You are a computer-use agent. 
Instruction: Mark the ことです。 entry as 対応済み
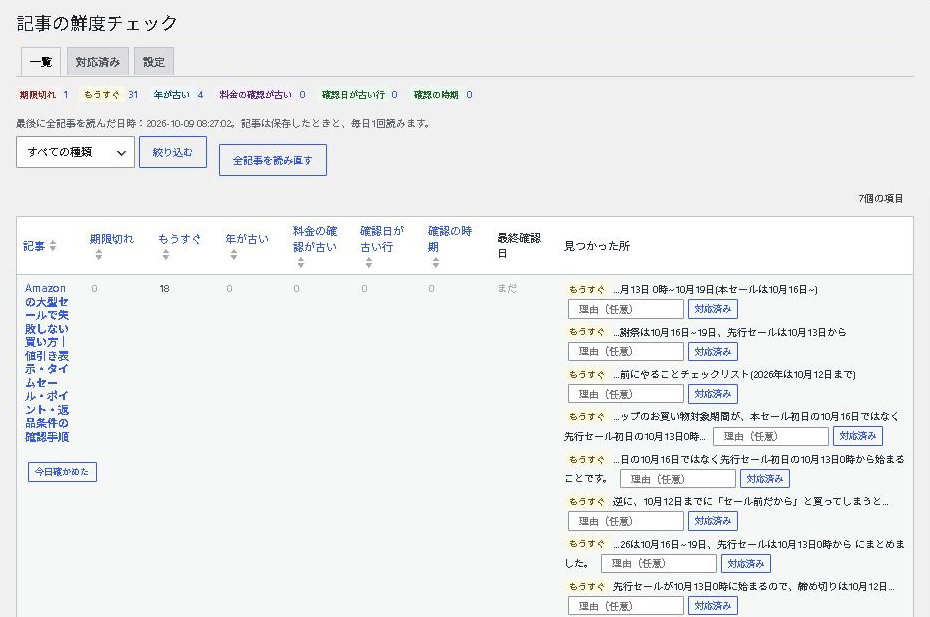765,479
